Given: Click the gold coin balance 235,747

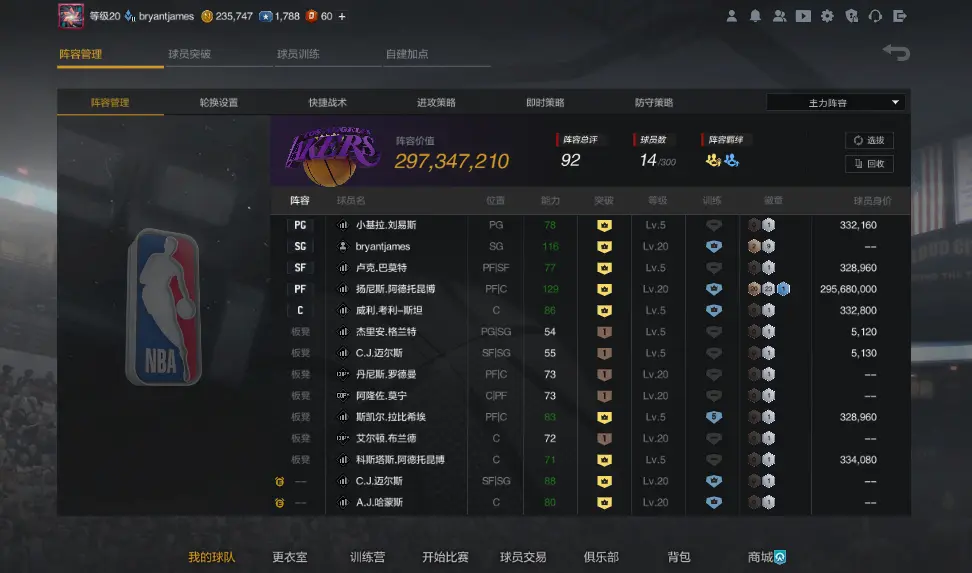Looking at the screenshot, I should [x=227, y=16].
